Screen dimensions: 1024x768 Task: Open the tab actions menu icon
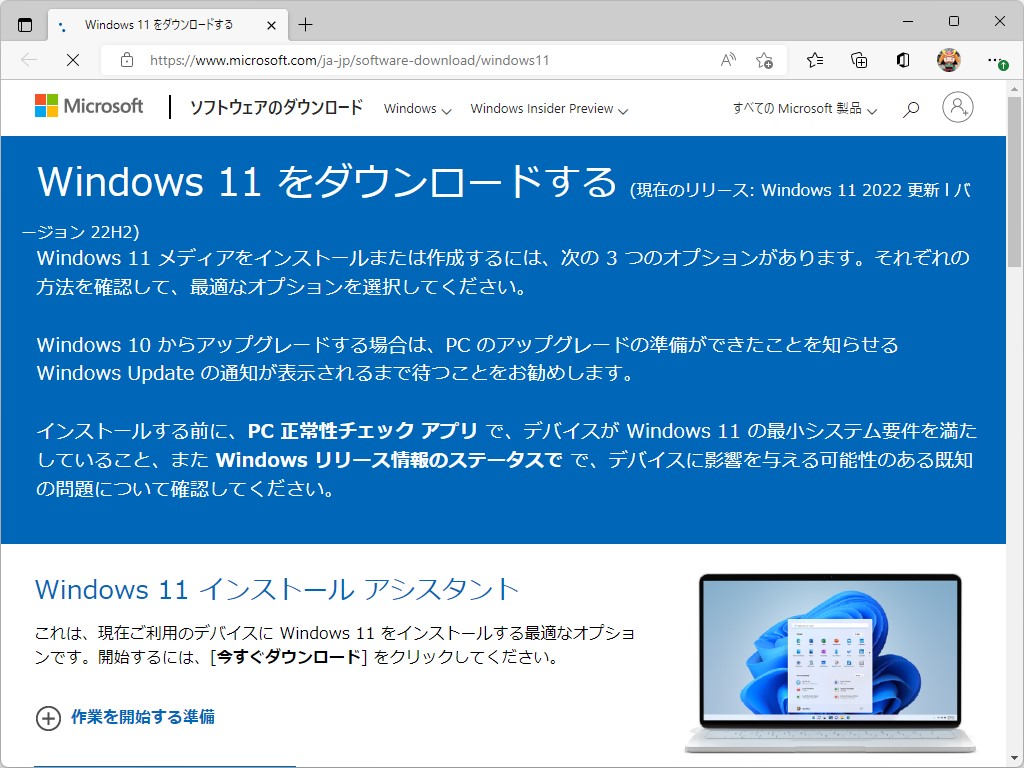point(26,23)
